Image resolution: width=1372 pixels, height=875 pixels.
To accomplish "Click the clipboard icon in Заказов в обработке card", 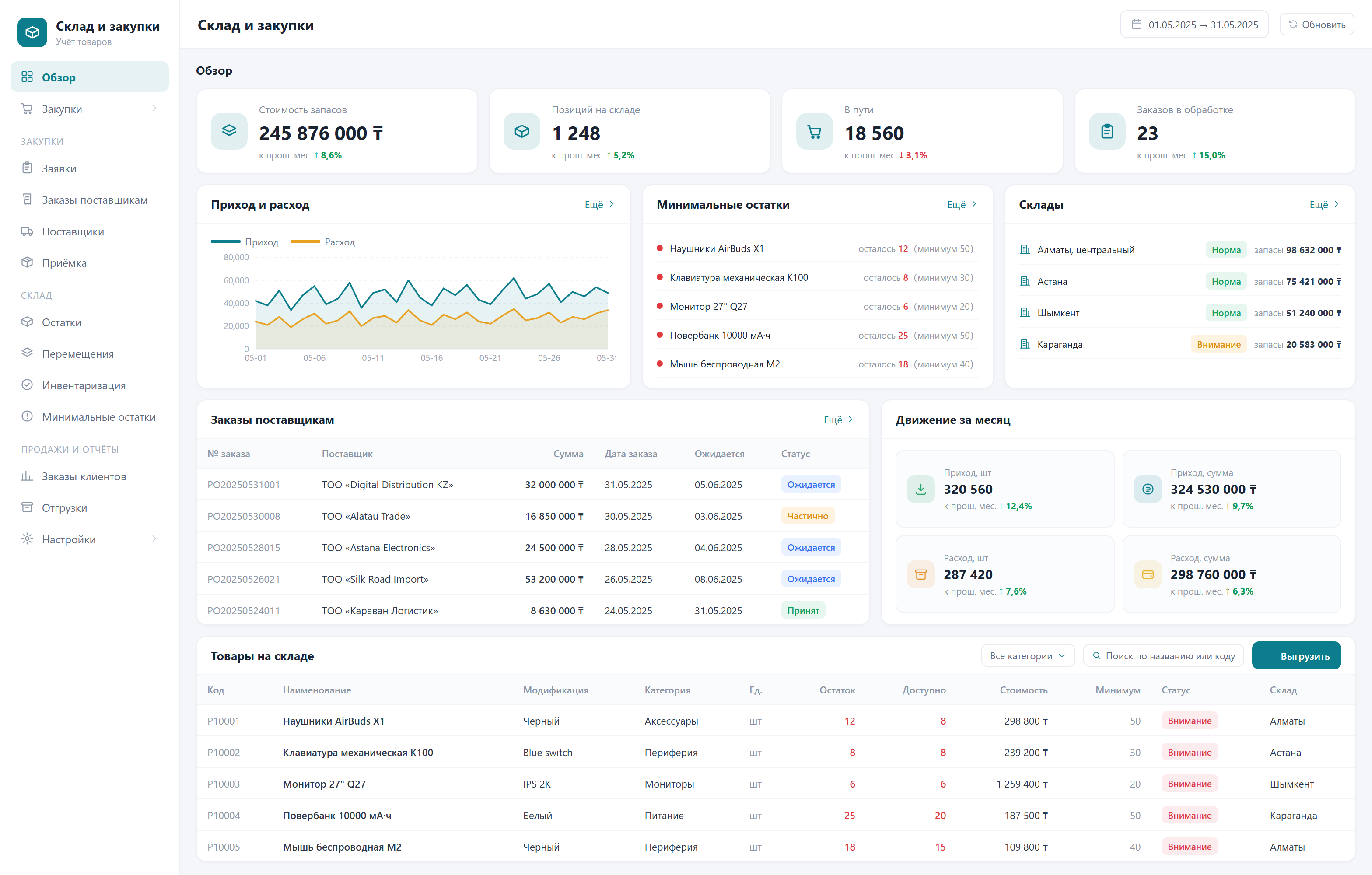I will (1106, 132).
